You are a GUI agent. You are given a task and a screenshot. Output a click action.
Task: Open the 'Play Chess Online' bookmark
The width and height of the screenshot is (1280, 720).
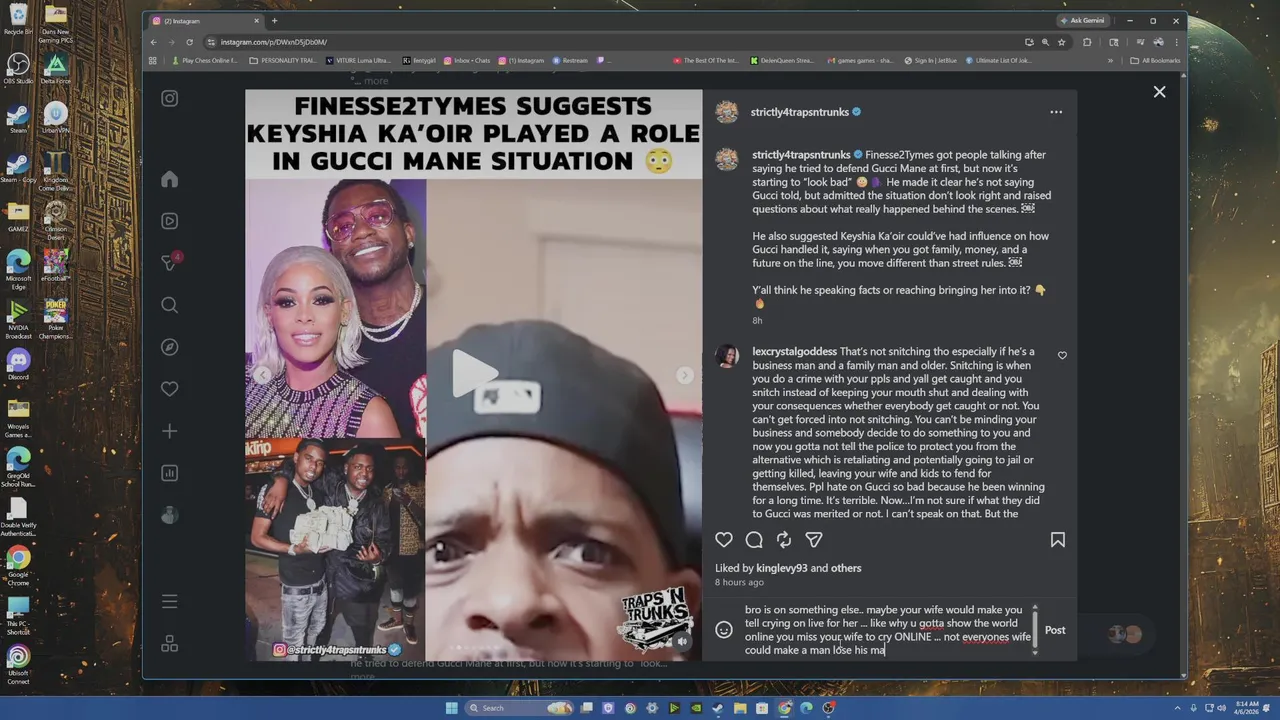[204, 60]
